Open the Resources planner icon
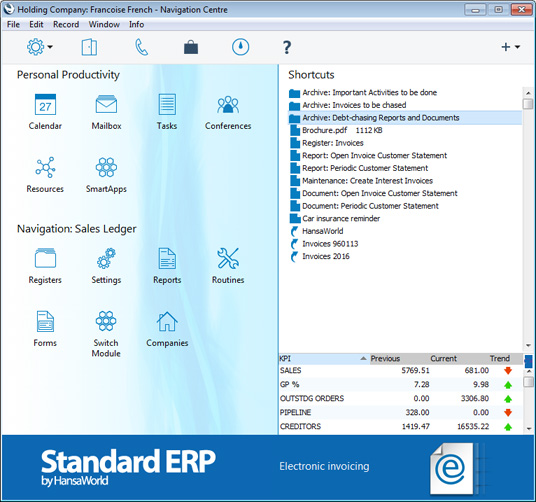536x502 pixels. (x=45, y=167)
